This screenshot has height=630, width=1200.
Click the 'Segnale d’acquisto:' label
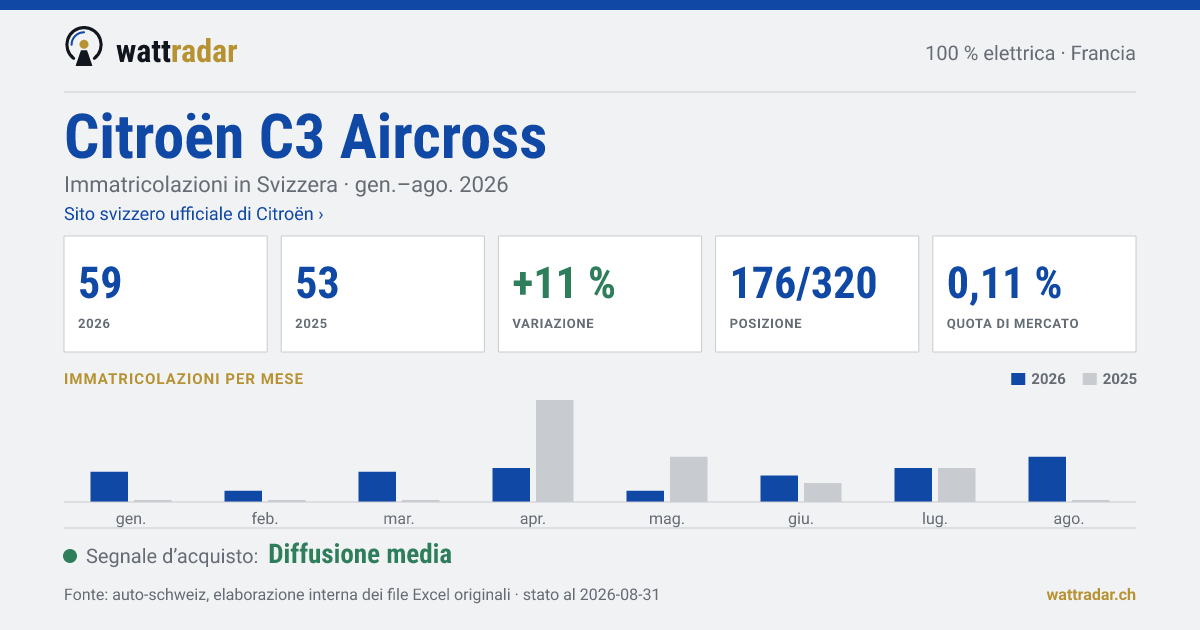tap(173, 556)
